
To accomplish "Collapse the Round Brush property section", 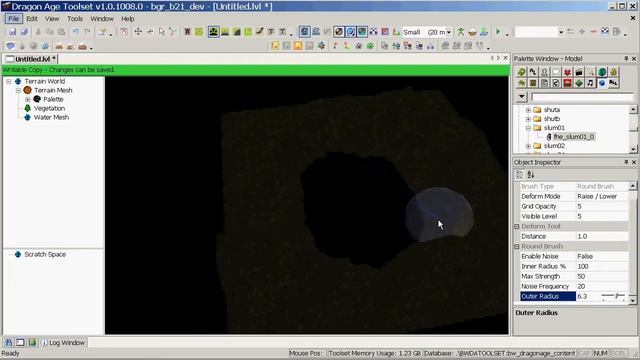I will [517, 247].
